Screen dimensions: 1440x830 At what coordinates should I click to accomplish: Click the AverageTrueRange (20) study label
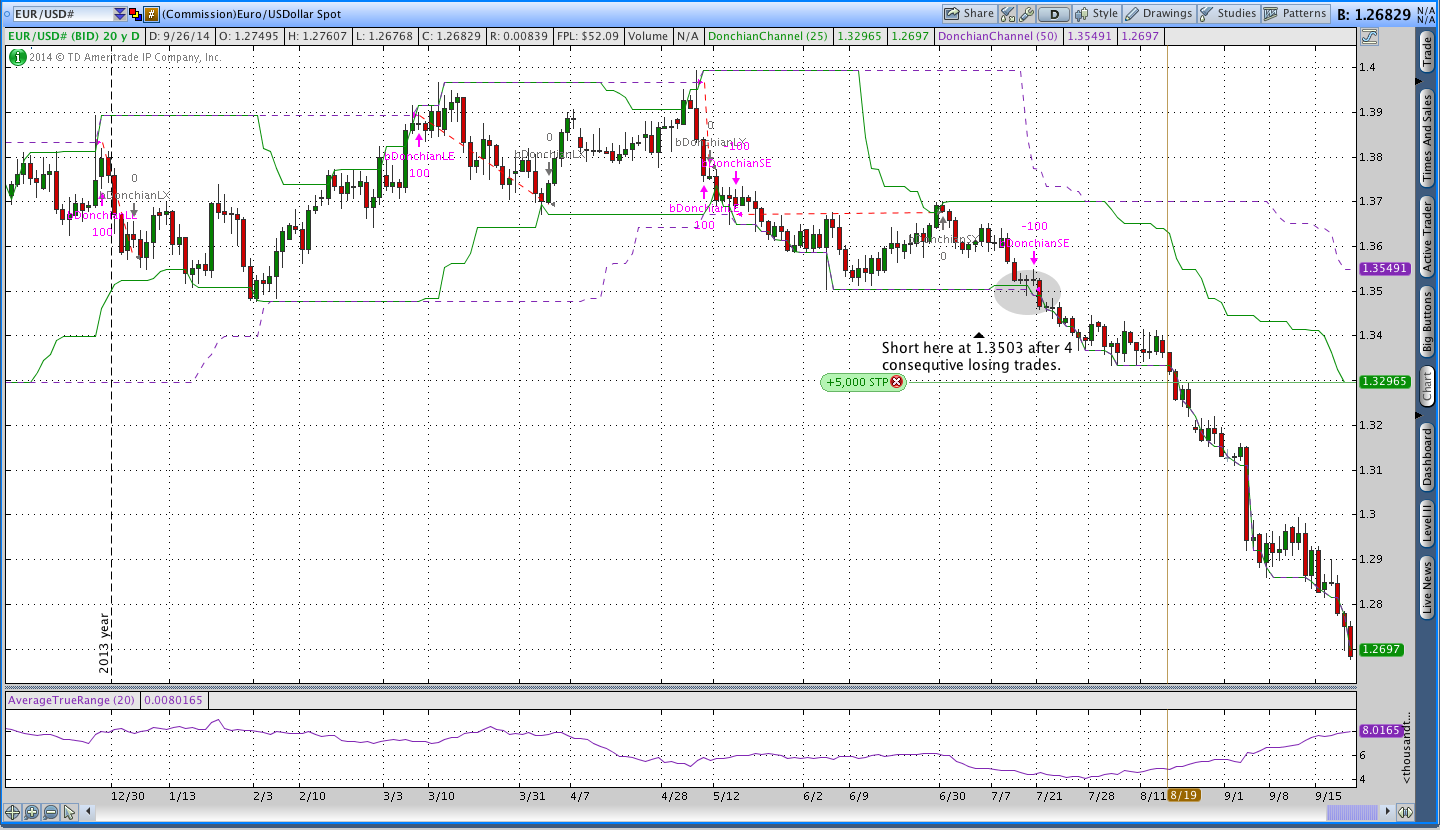tap(72, 700)
